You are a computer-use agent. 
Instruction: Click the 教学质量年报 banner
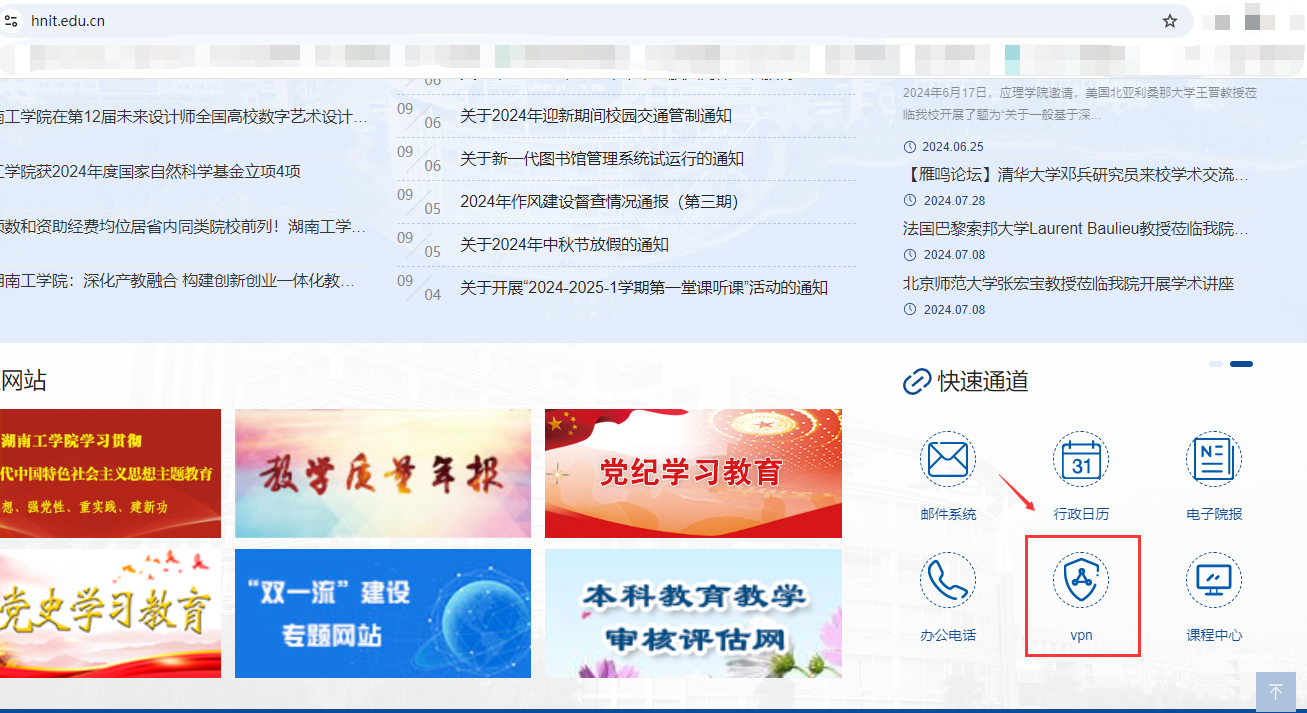coord(382,473)
